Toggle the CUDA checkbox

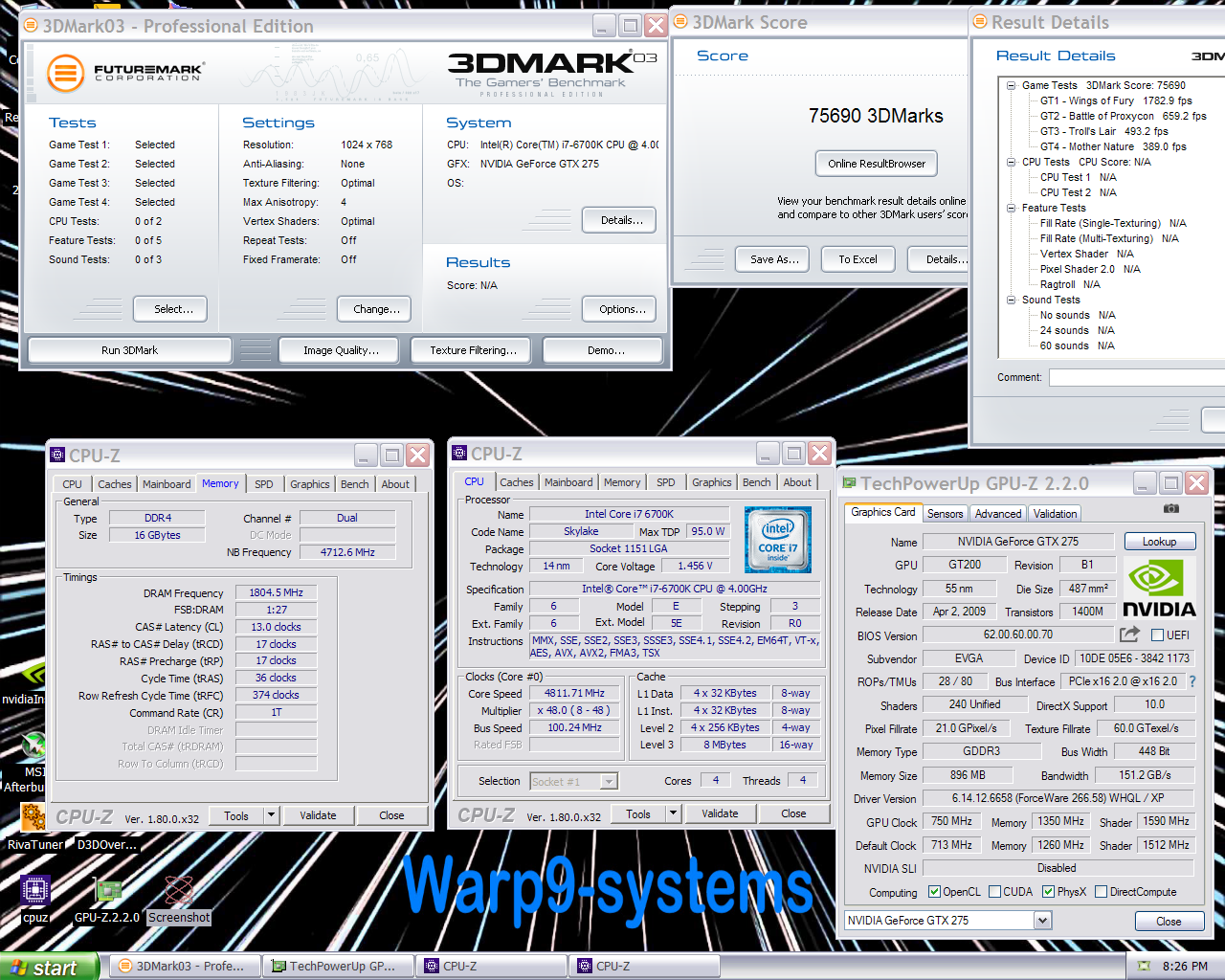tap(995, 892)
